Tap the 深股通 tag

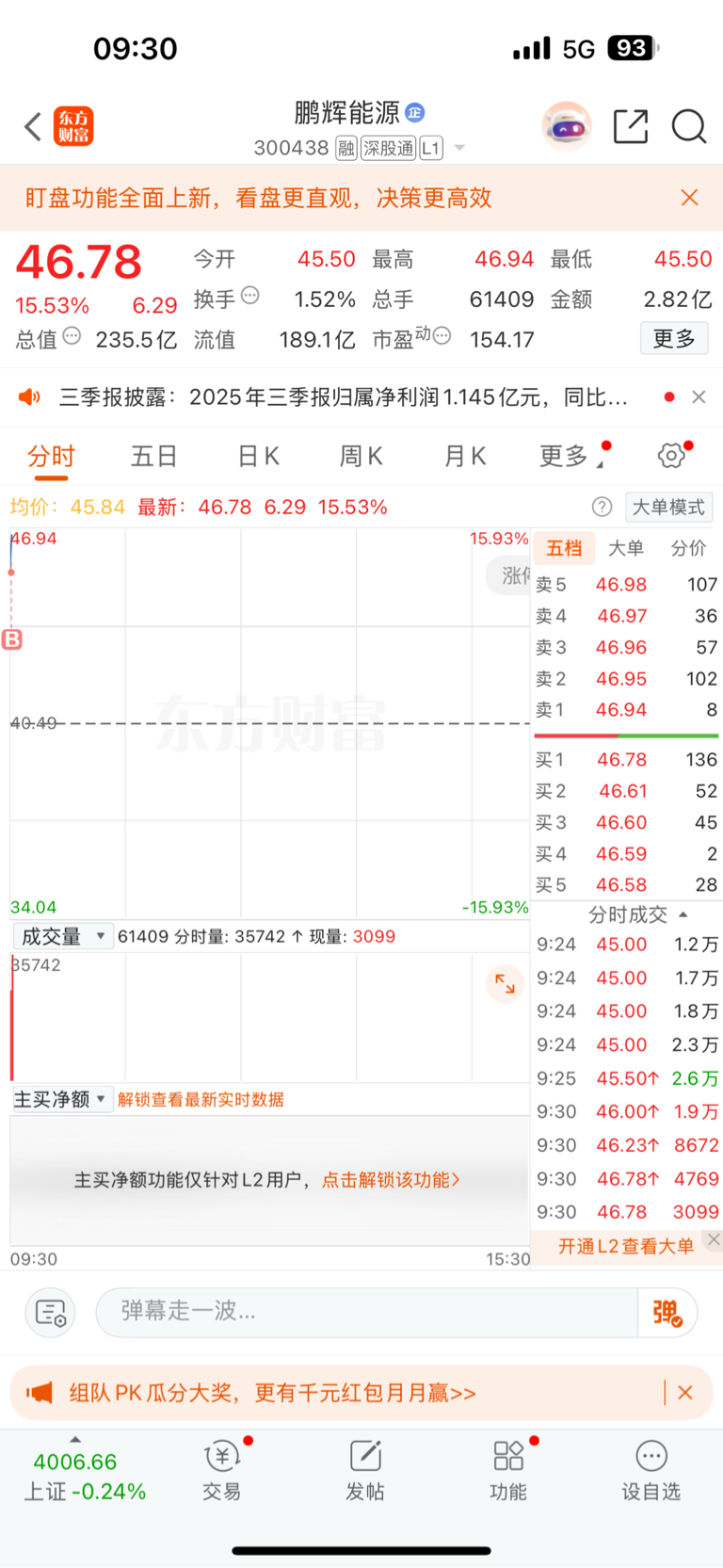tap(388, 149)
